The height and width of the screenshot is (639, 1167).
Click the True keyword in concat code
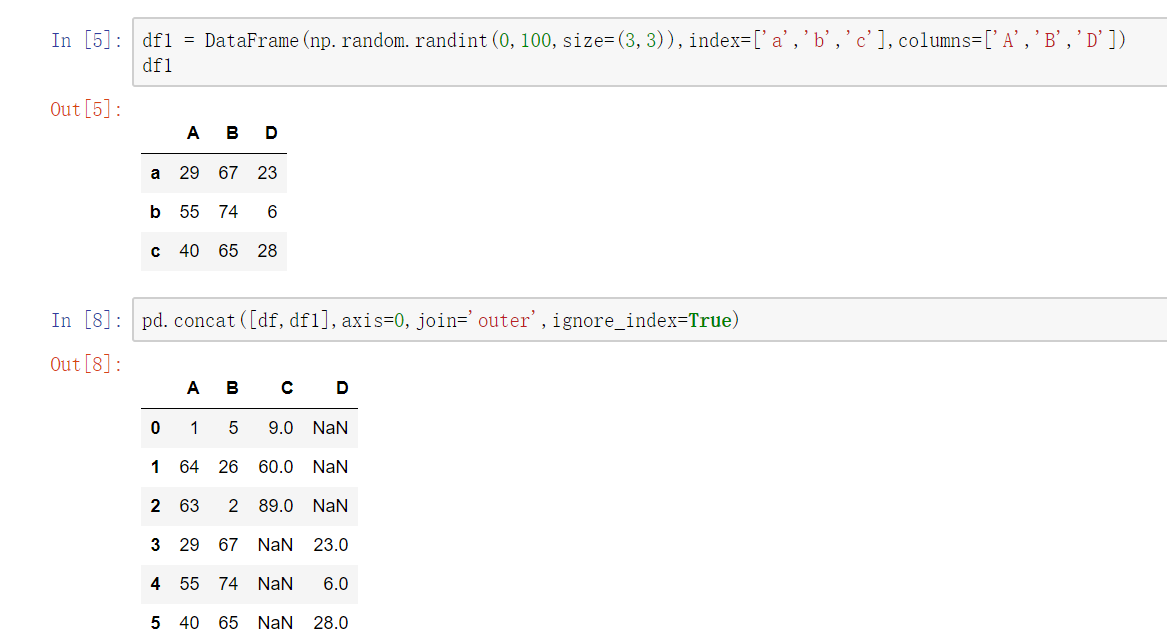[710, 321]
